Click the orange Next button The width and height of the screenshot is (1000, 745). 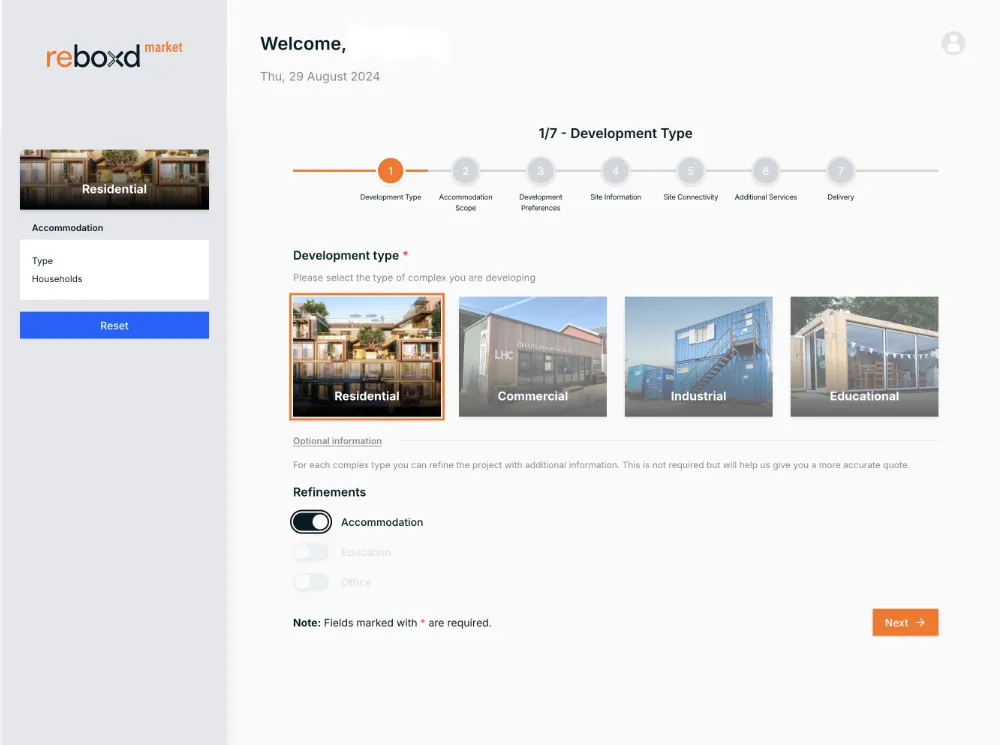pos(904,622)
